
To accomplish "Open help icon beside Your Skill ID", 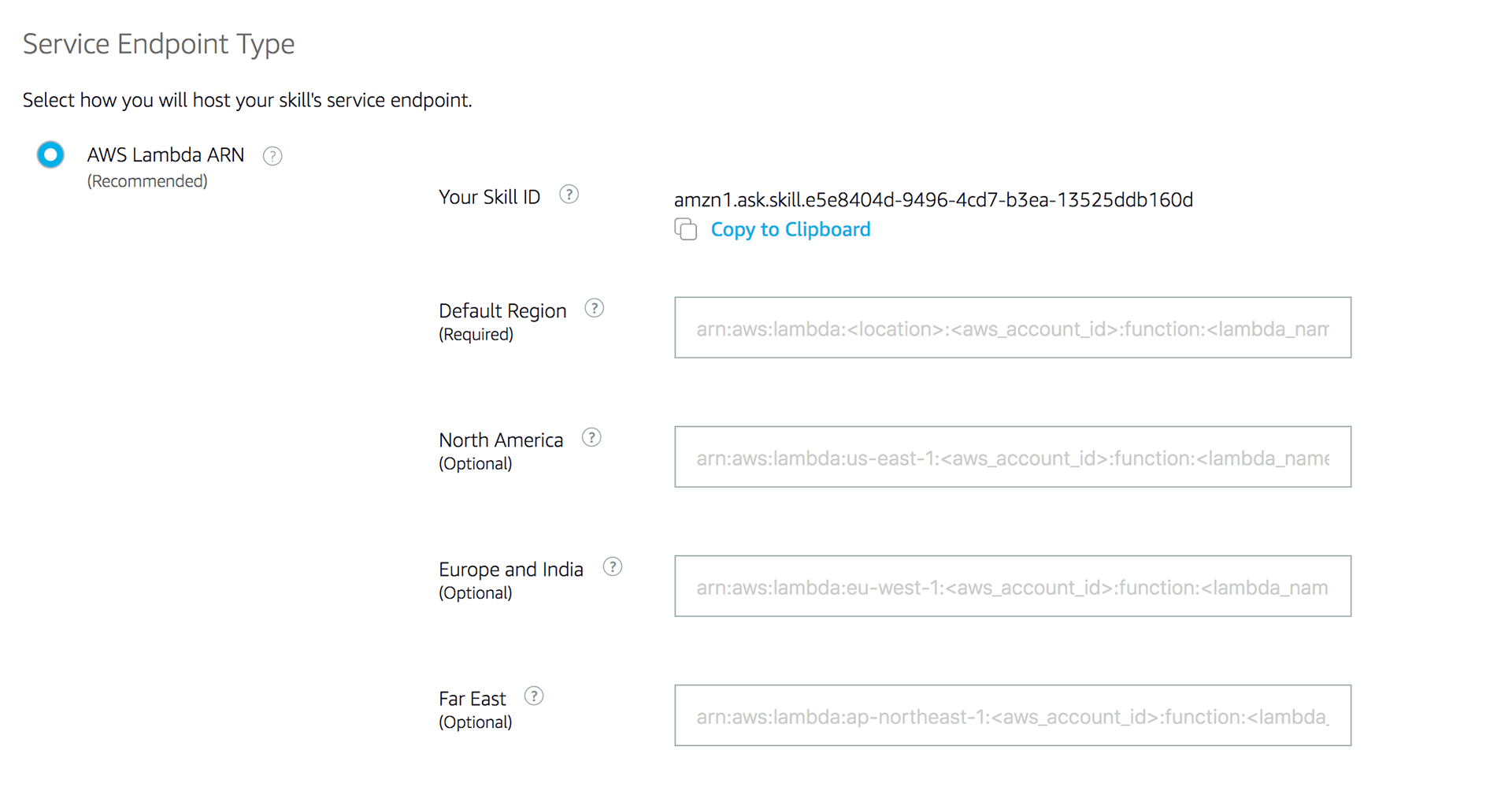I will pos(569,195).
